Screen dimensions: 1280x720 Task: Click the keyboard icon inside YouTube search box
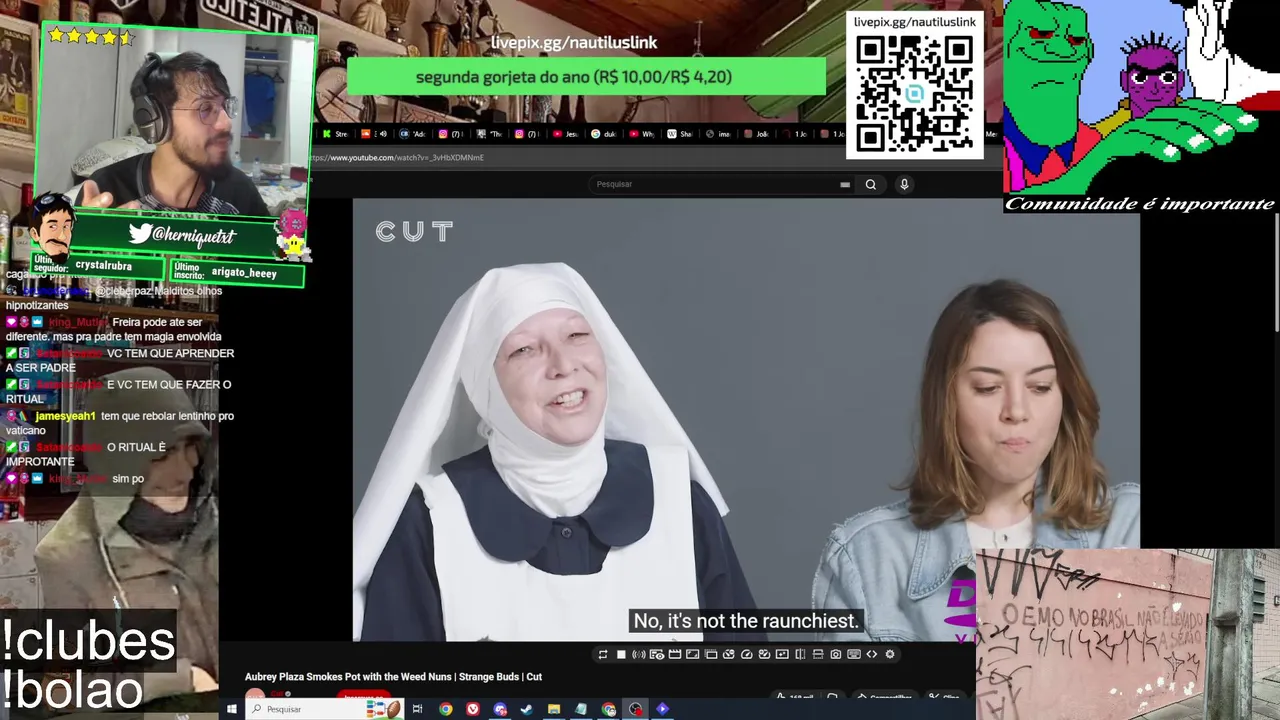pyautogui.click(x=845, y=184)
